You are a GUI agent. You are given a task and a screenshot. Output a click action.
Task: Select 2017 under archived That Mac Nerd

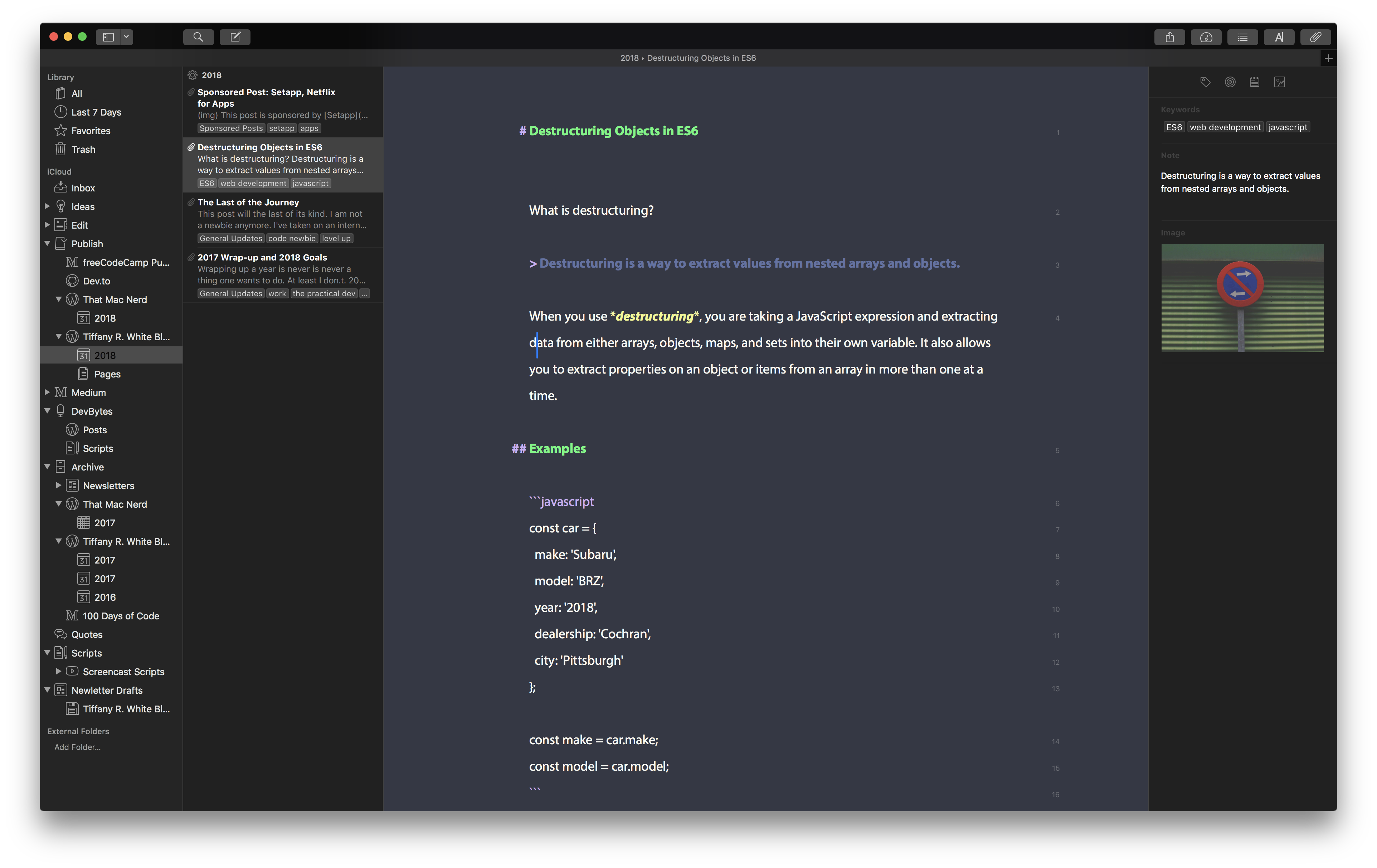[111, 523]
